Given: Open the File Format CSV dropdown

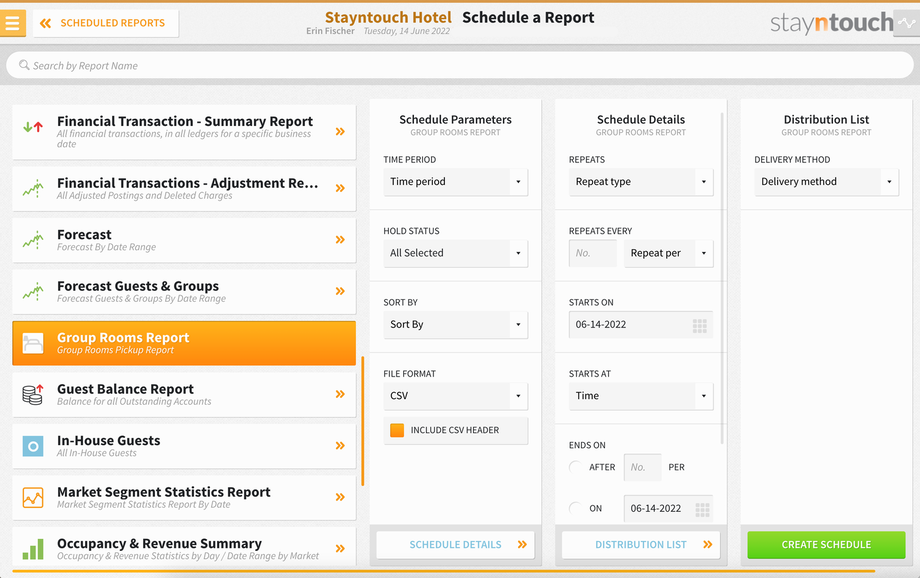Looking at the screenshot, I should point(455,396).
